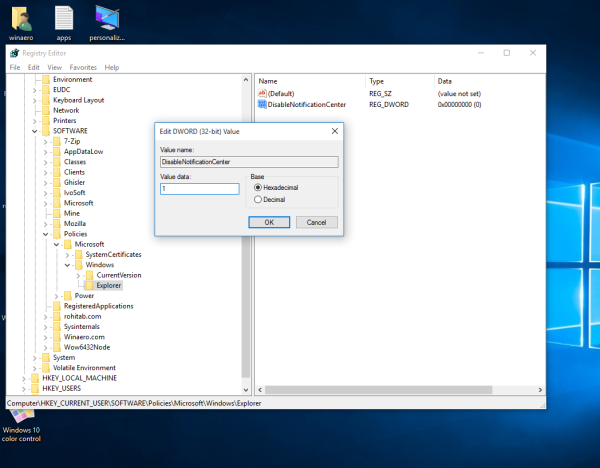Open the Help menu
This screenshot has height=468, width=600.
[112, 67]
